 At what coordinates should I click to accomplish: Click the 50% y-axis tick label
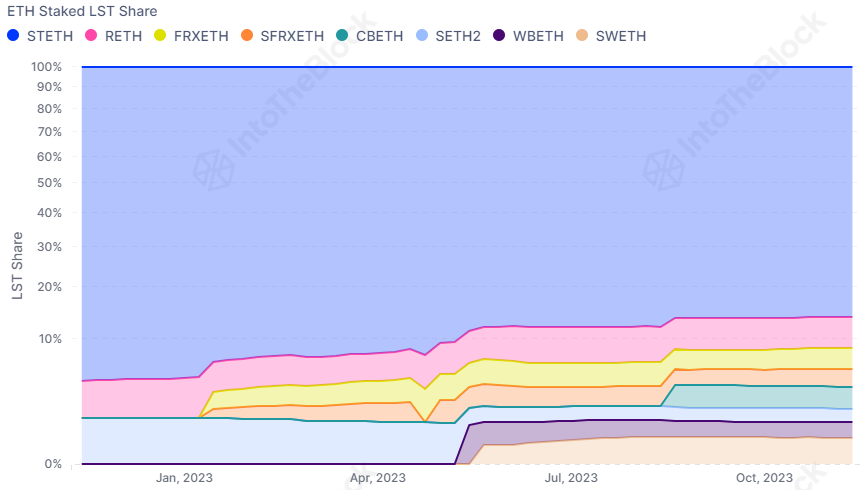click(x=50, y=183)
